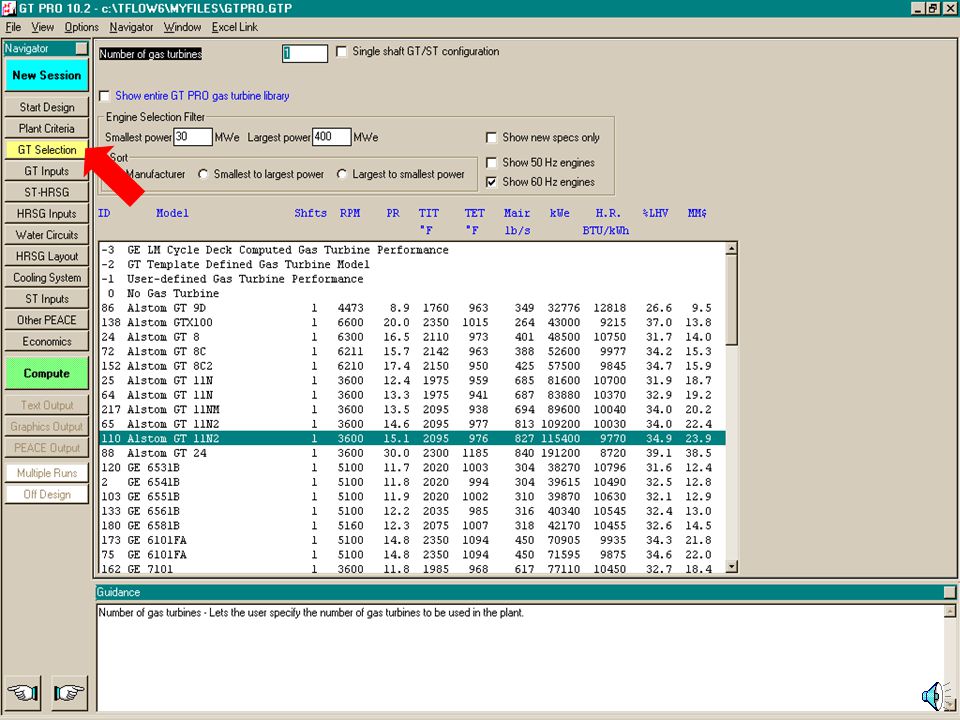Select row 103 GE 6551B
This screenshot has height=720, width=960.
(412, 497)
